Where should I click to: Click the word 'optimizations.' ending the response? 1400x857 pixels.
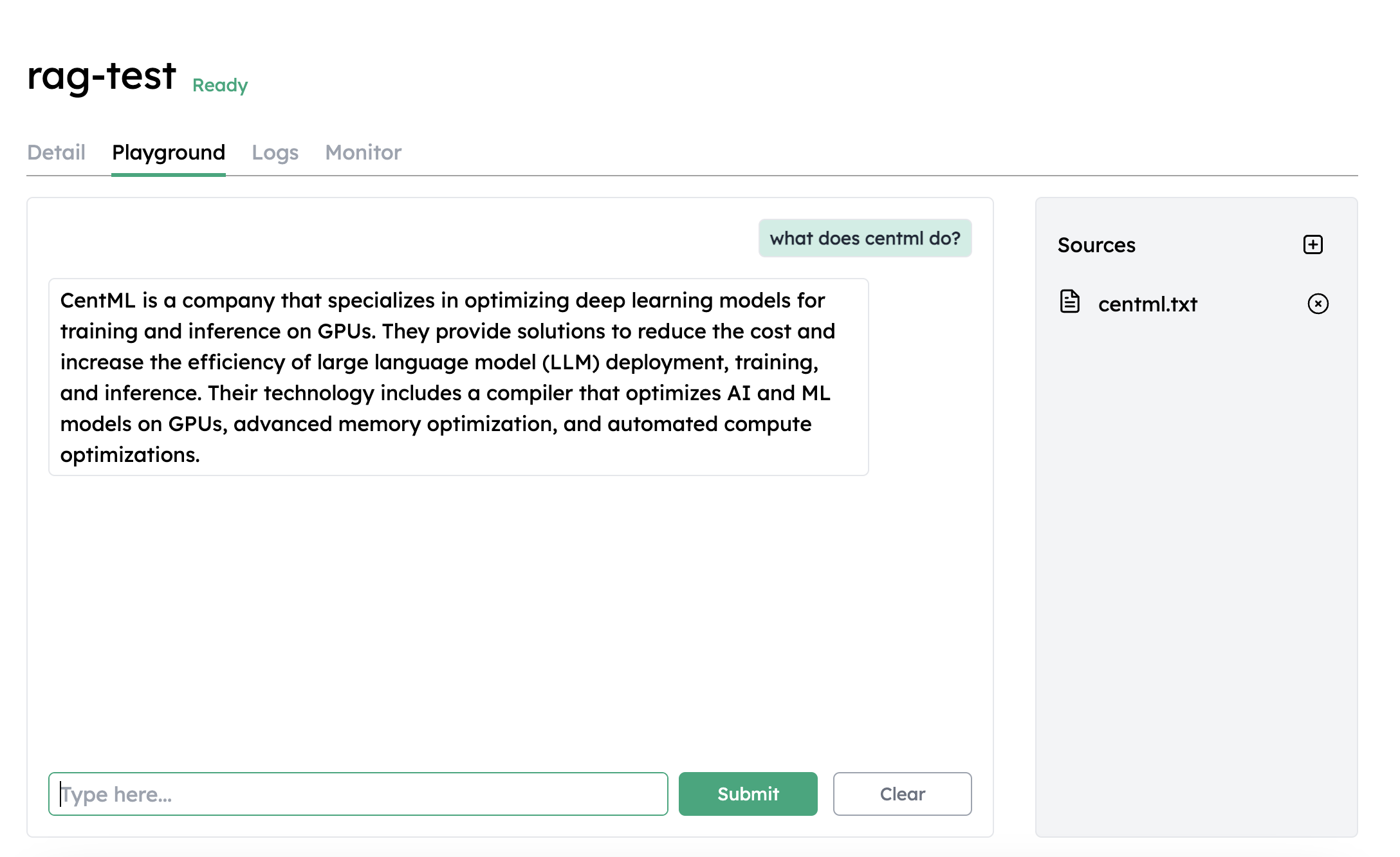click(130, 455)
